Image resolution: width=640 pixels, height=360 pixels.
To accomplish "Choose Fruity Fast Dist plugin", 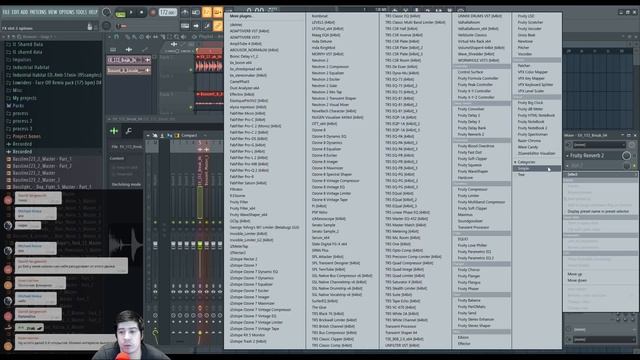I will point(469,152).
